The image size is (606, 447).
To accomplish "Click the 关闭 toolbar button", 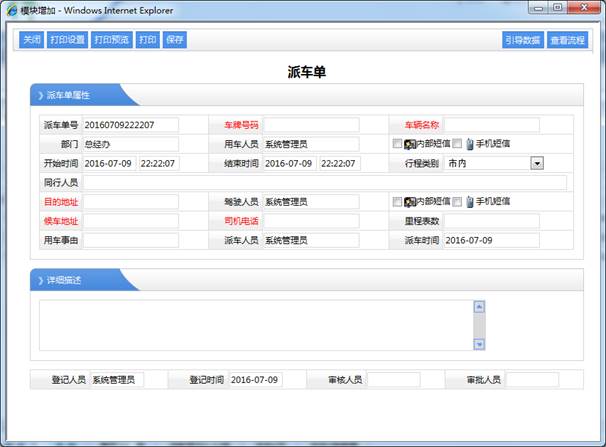I will coord(31,40).
